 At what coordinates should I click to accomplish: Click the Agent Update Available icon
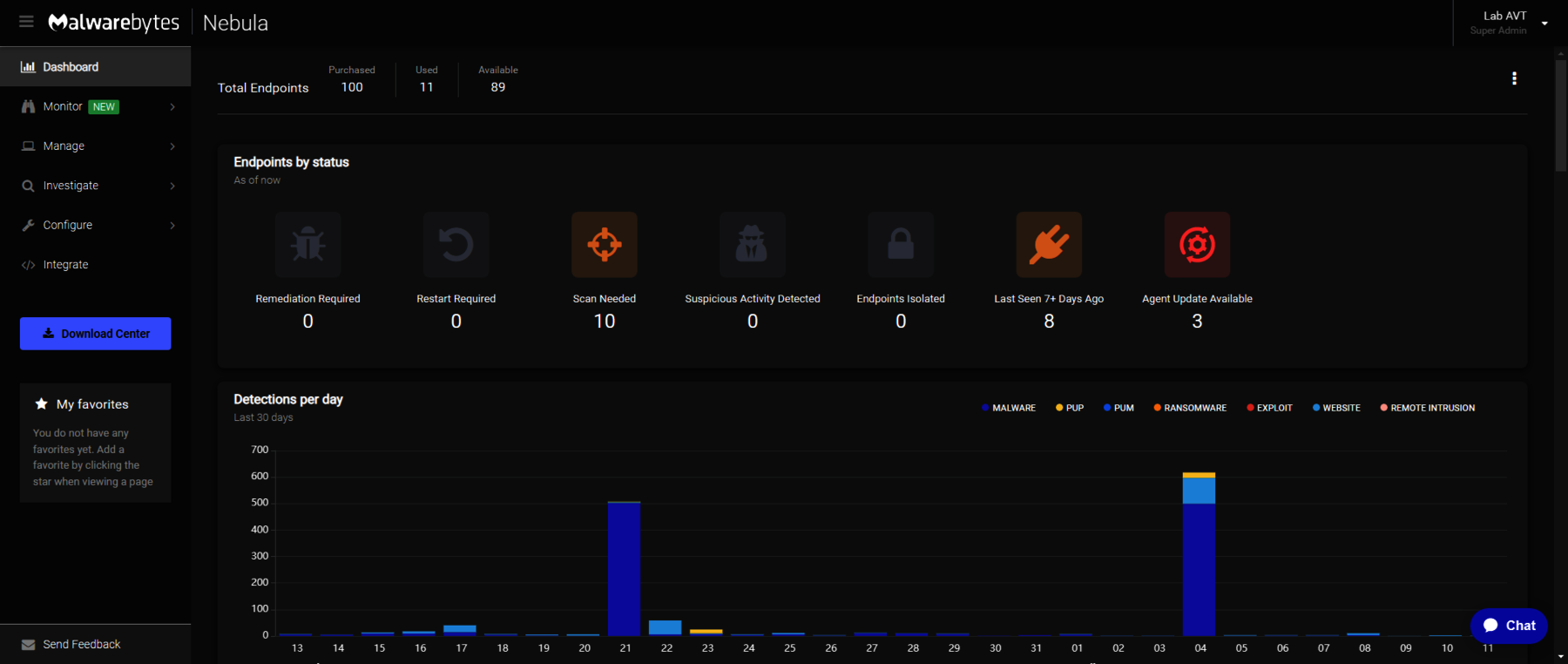tap(1197, 245)
